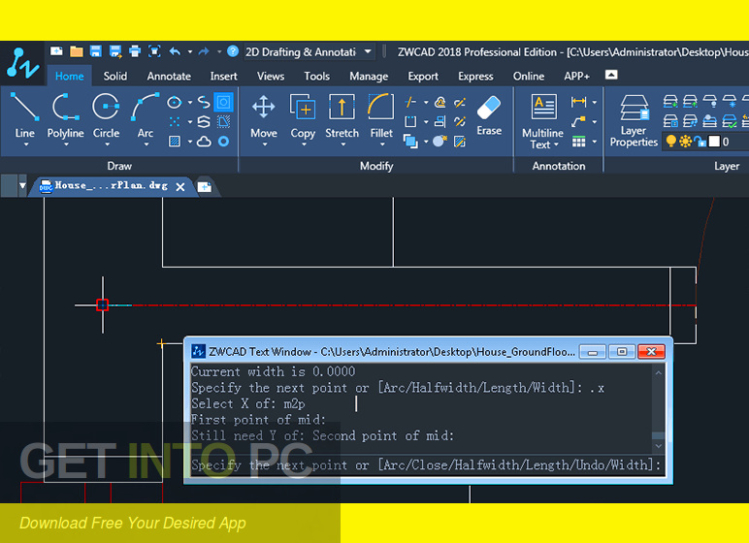Toggle layer 0 lock padlock icon

(700, 141)
